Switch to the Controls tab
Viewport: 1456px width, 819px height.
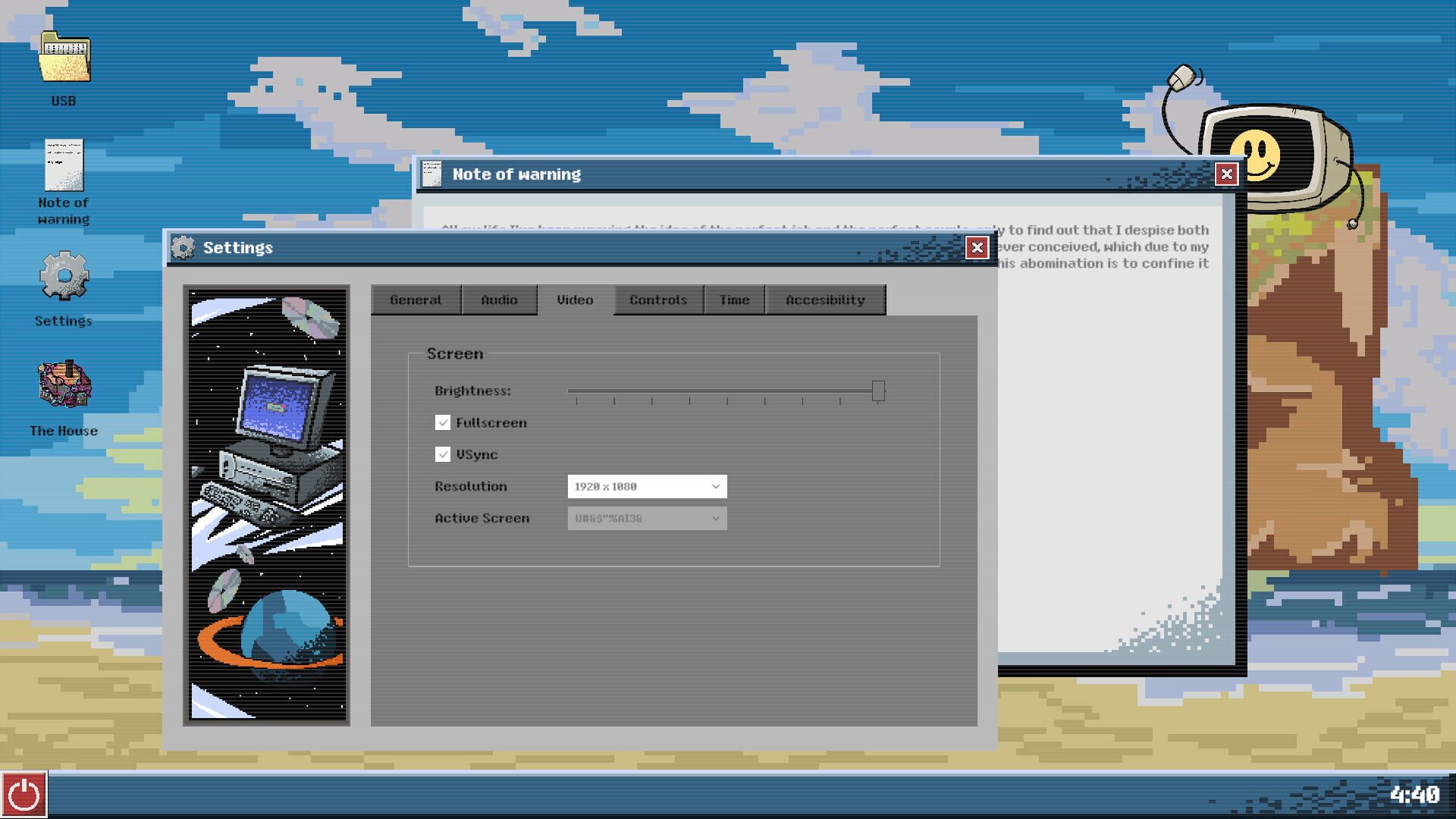click(657, 300)
